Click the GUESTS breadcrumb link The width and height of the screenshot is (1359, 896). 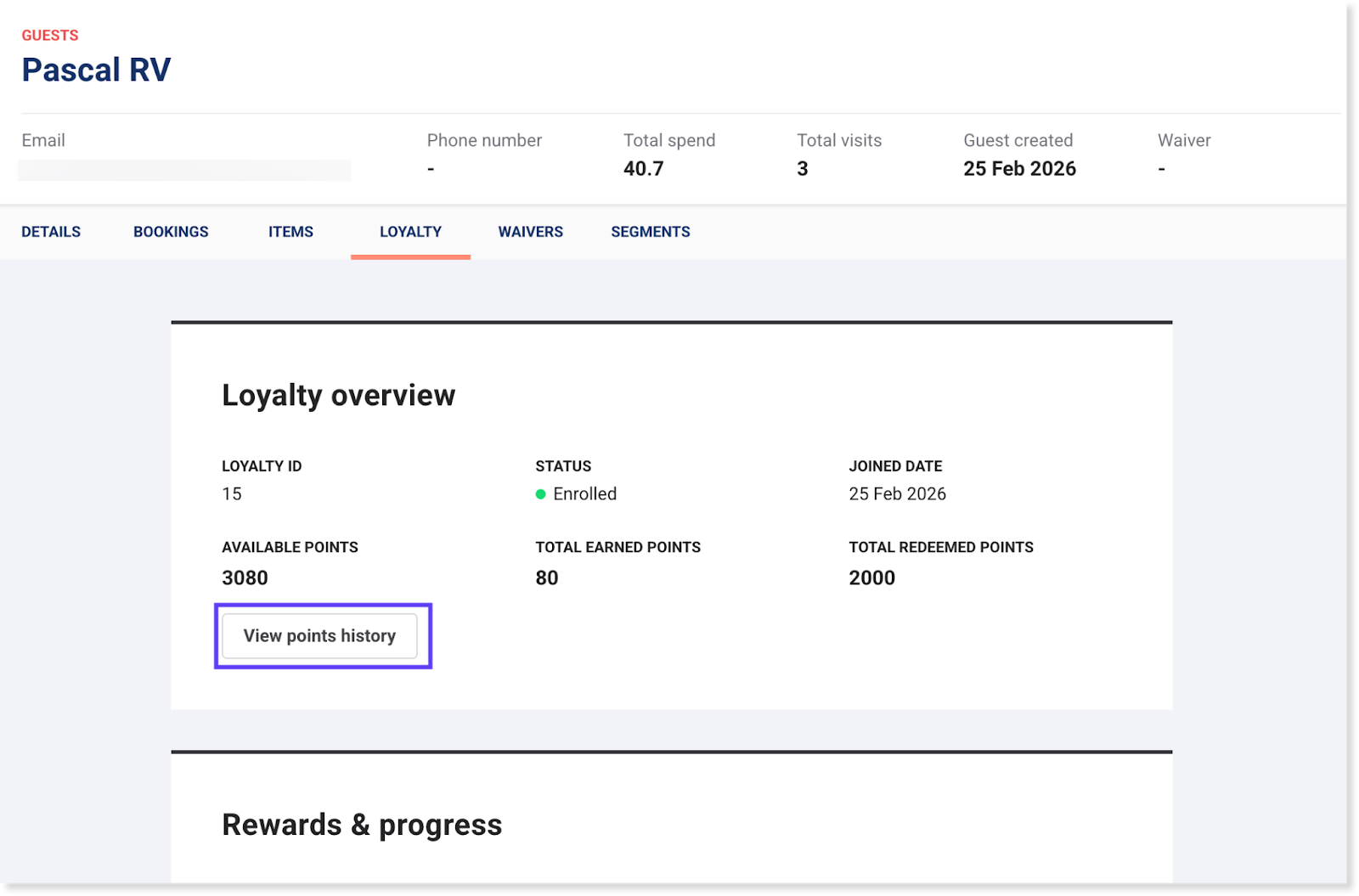pos(50,35)
